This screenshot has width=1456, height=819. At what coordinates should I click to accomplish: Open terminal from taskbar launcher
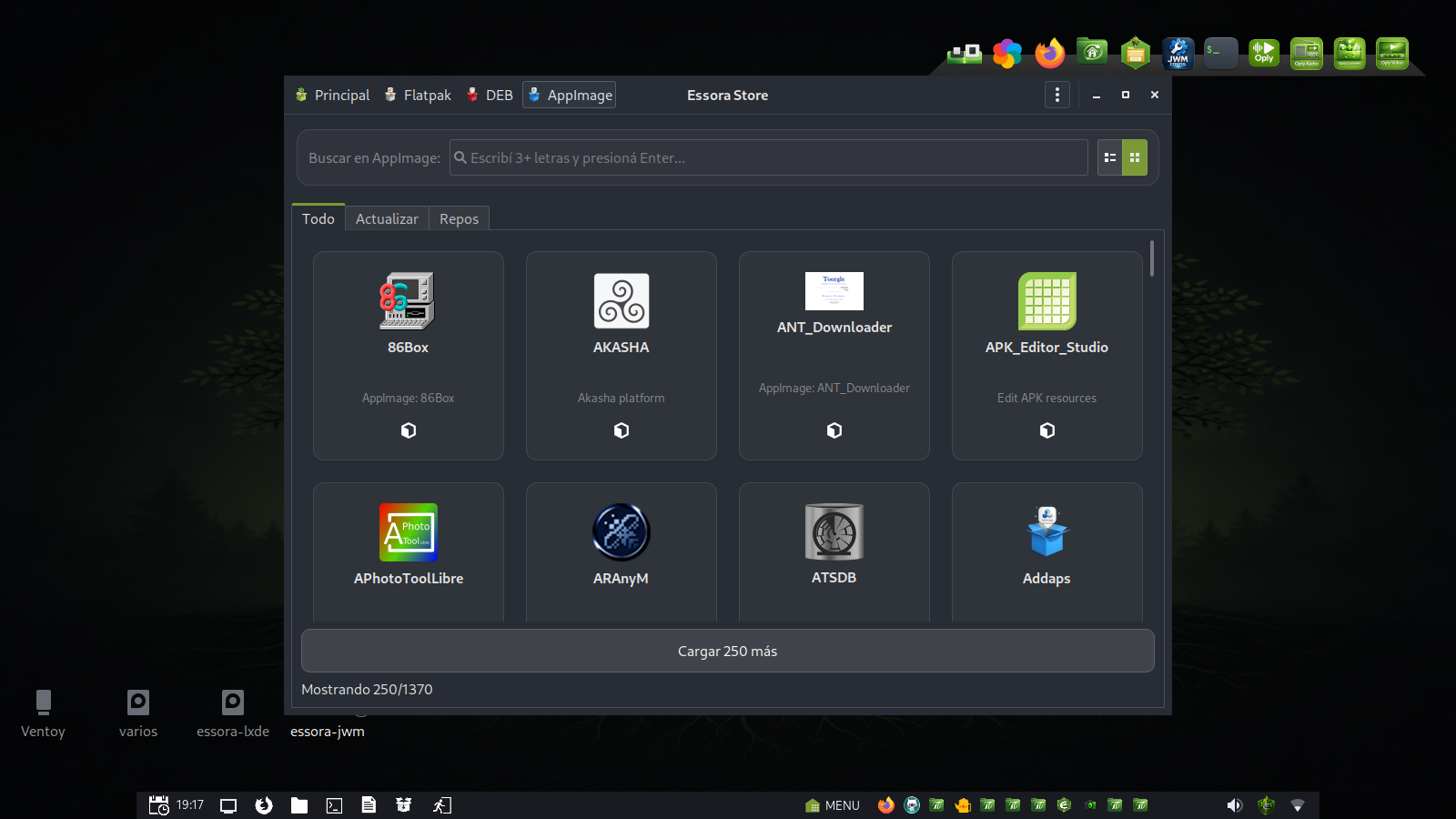tap(334, 805)
